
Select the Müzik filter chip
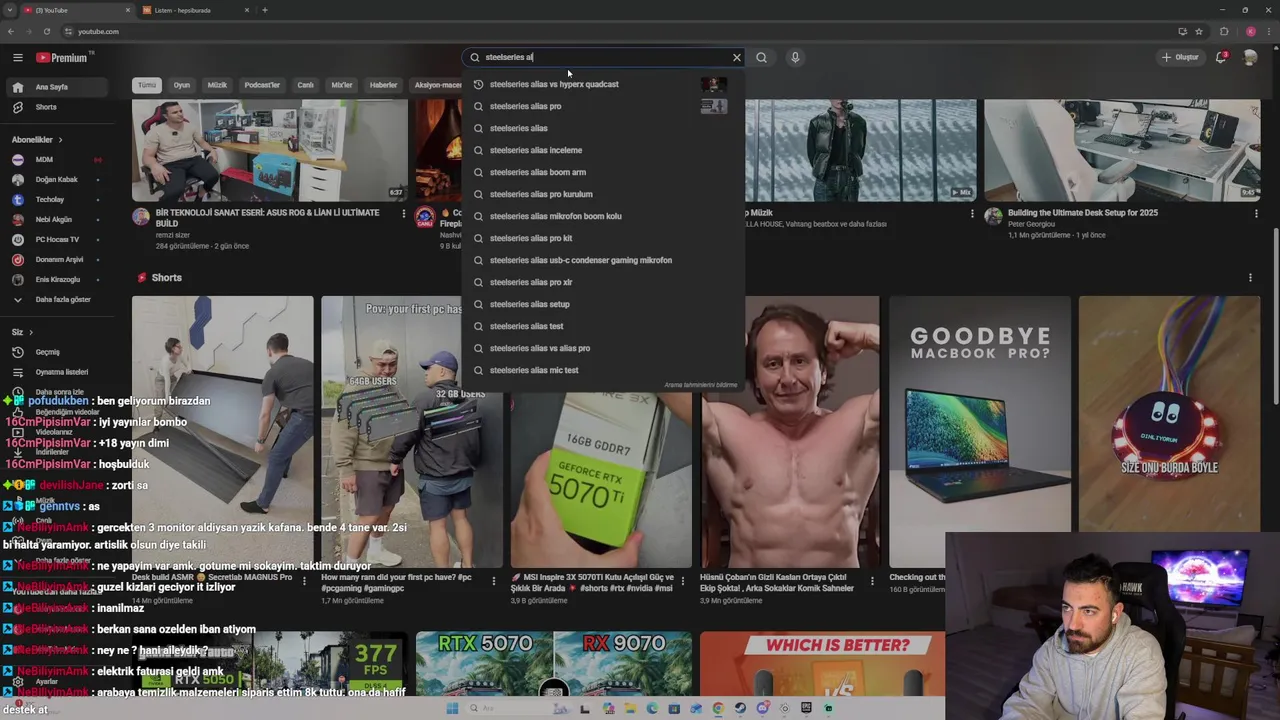click(217, 85)
